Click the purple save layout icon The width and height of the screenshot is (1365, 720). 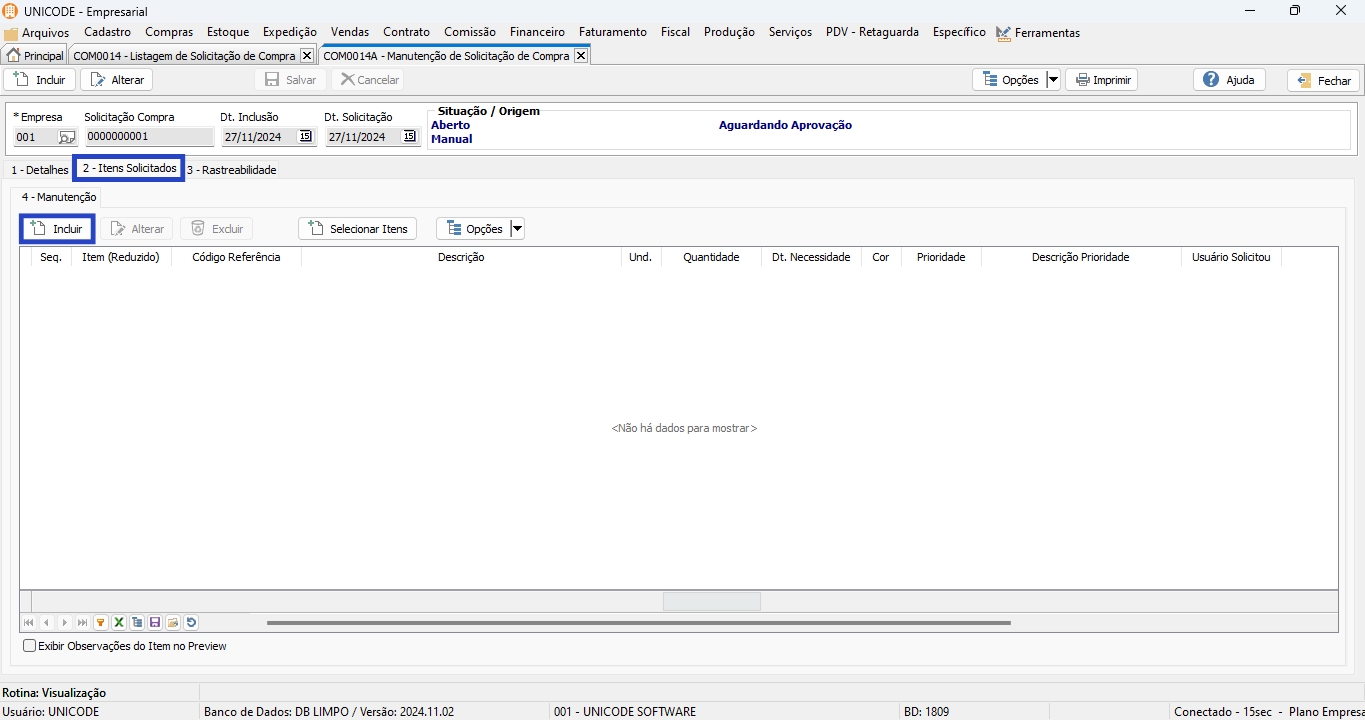pyautogui.click(x=155, y=622)
